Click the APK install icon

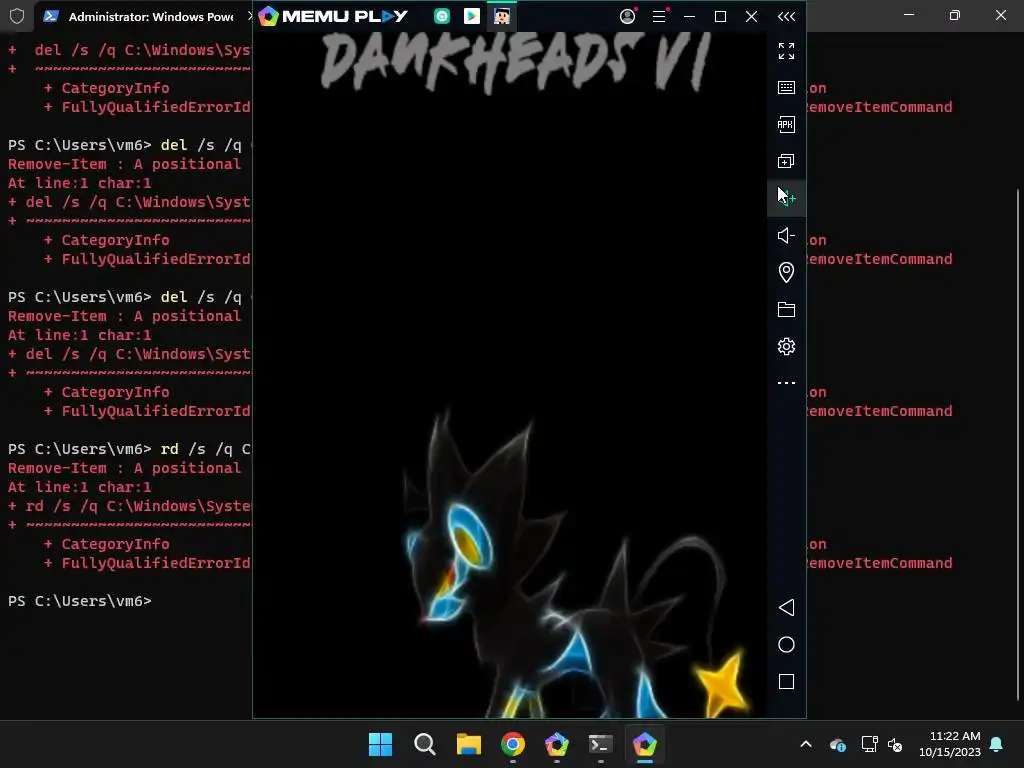pyautogui.click(x=786, y=125)
